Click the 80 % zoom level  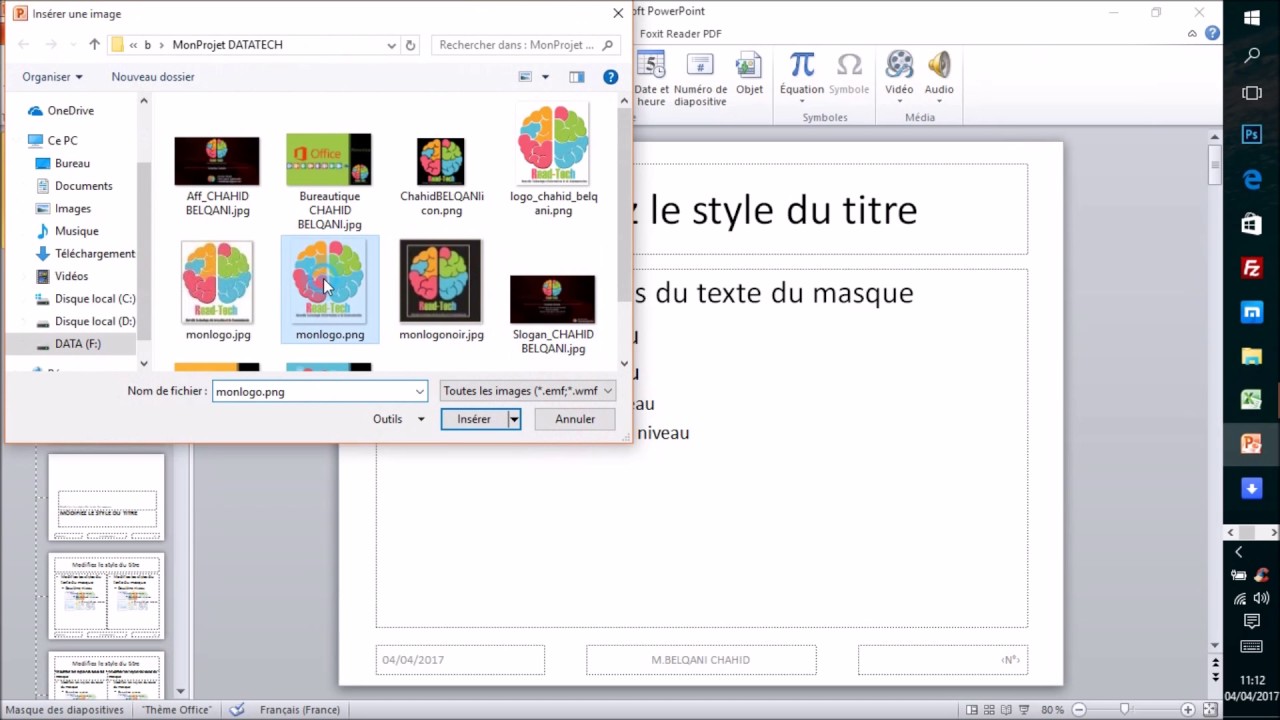[x=1052, y=710]
